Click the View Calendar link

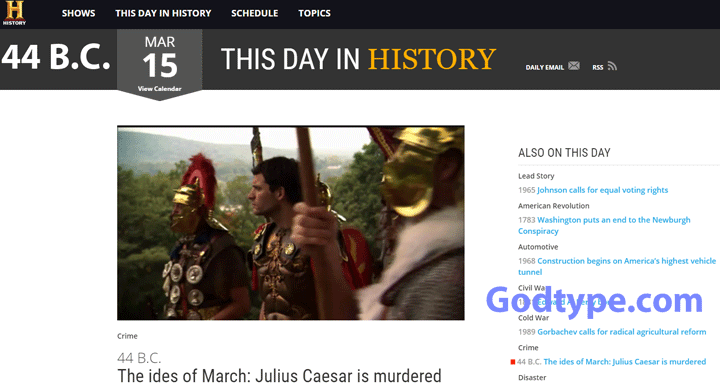point(159,89)
